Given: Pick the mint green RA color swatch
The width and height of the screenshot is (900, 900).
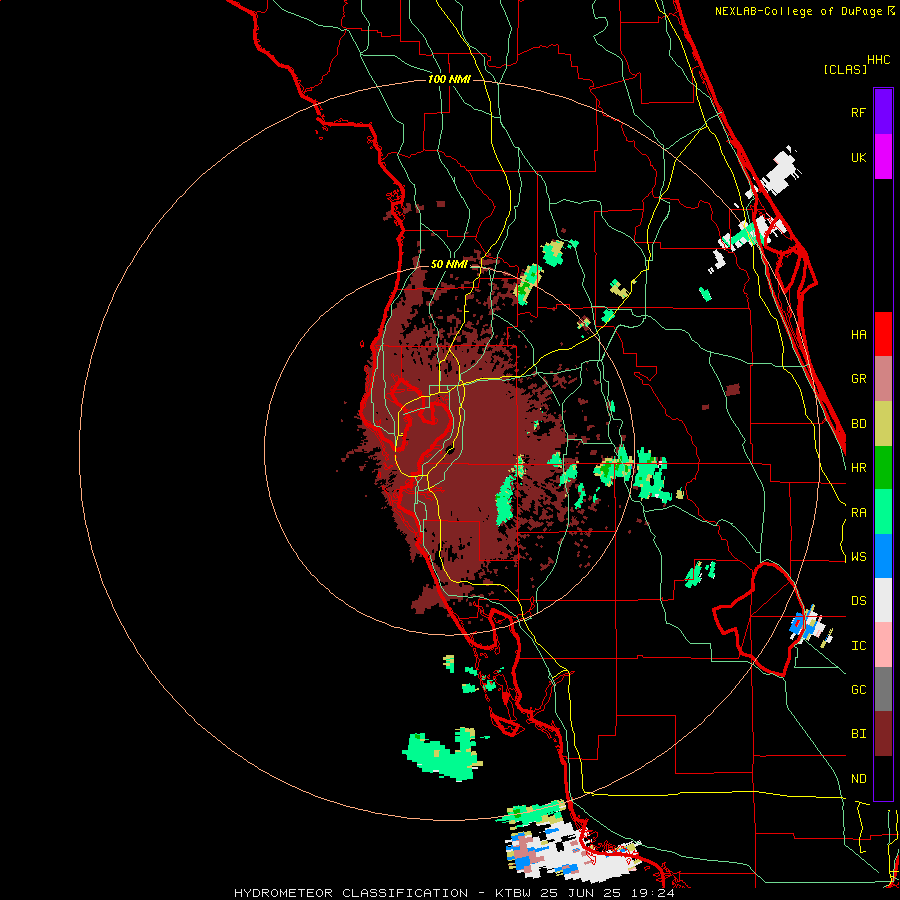Looking at the screenshot, I should (x=883, y=512).
